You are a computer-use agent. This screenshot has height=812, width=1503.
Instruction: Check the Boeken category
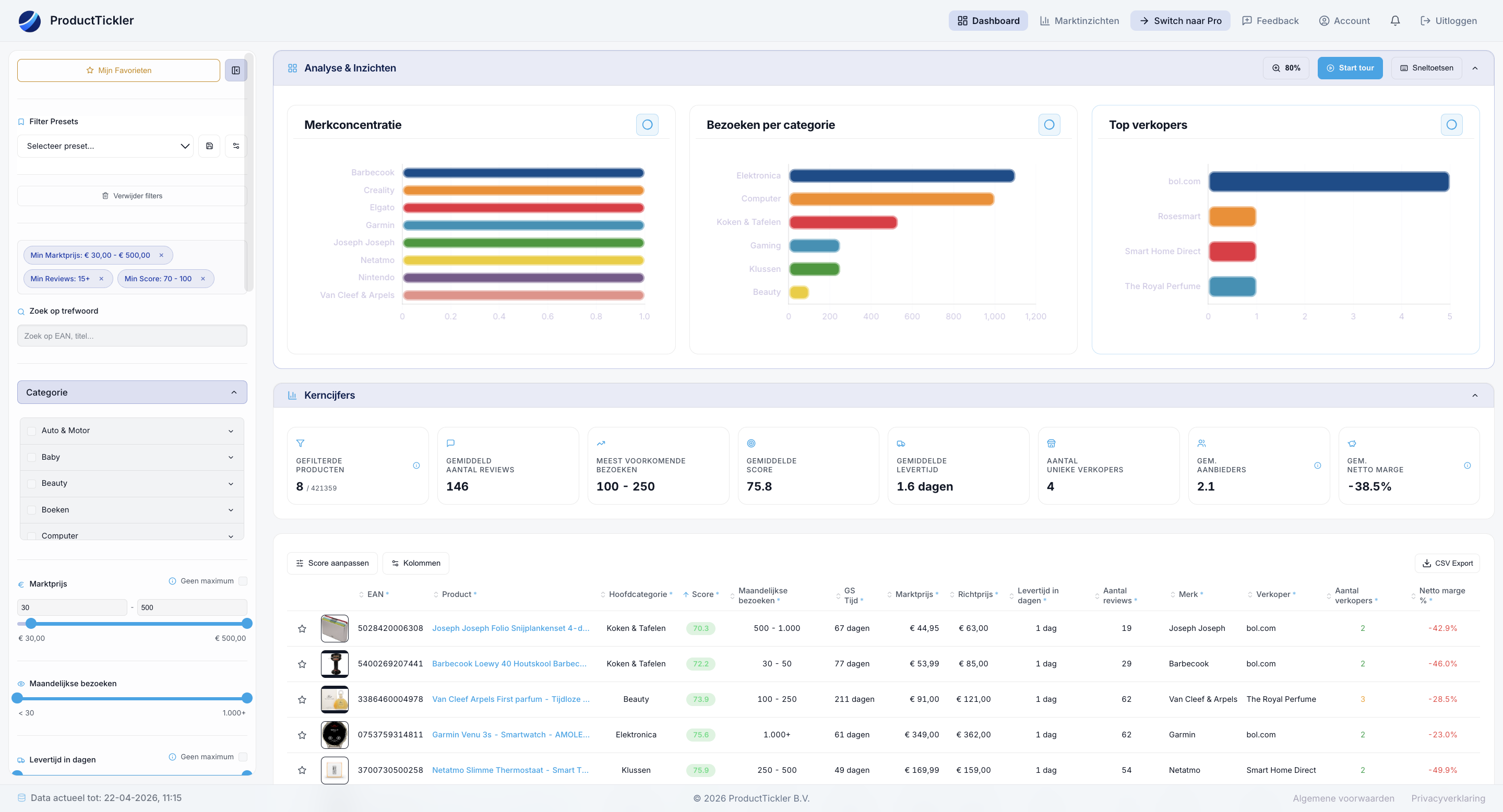tap(32, 510)
